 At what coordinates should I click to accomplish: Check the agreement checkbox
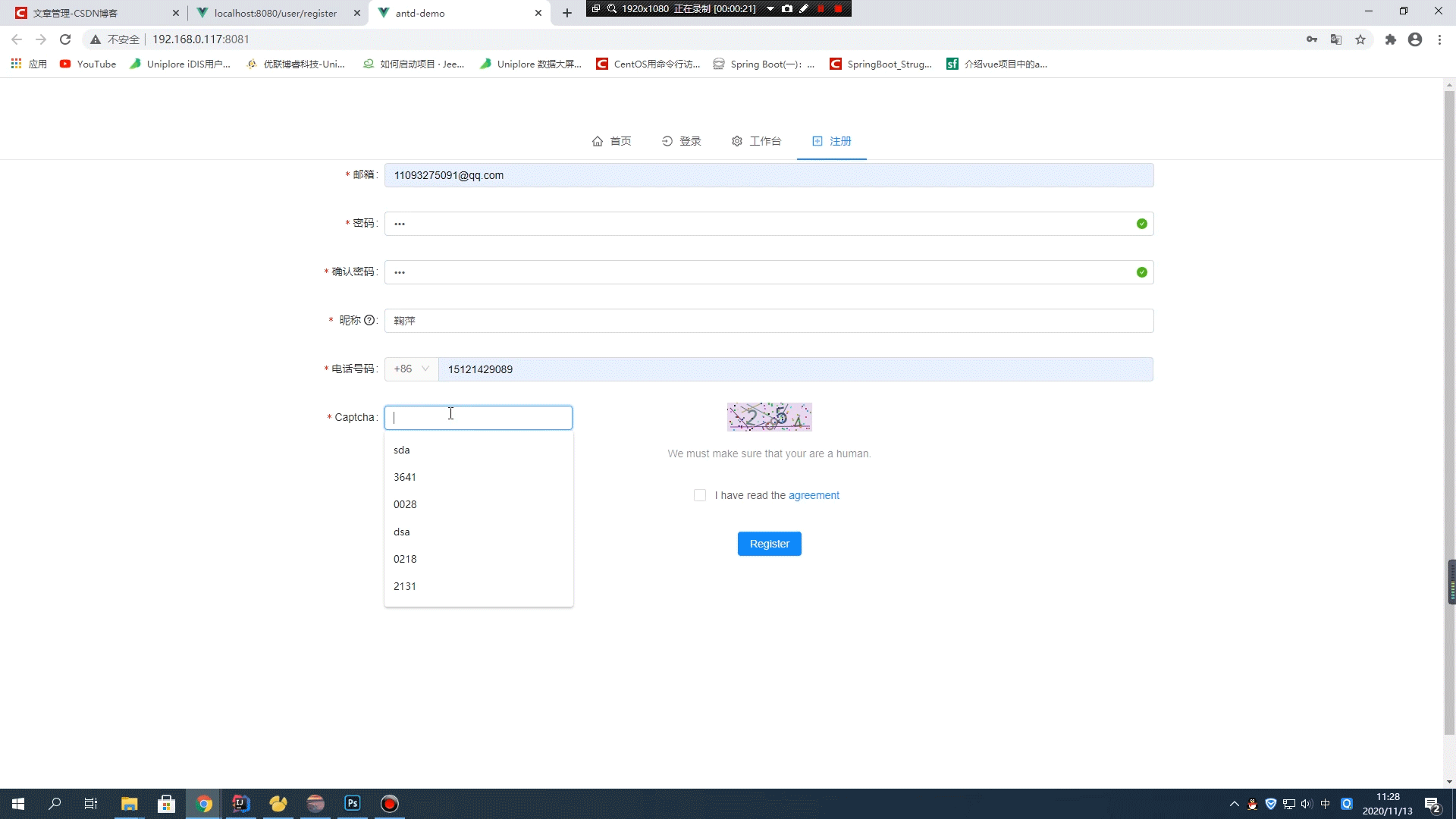pos(700,495)
